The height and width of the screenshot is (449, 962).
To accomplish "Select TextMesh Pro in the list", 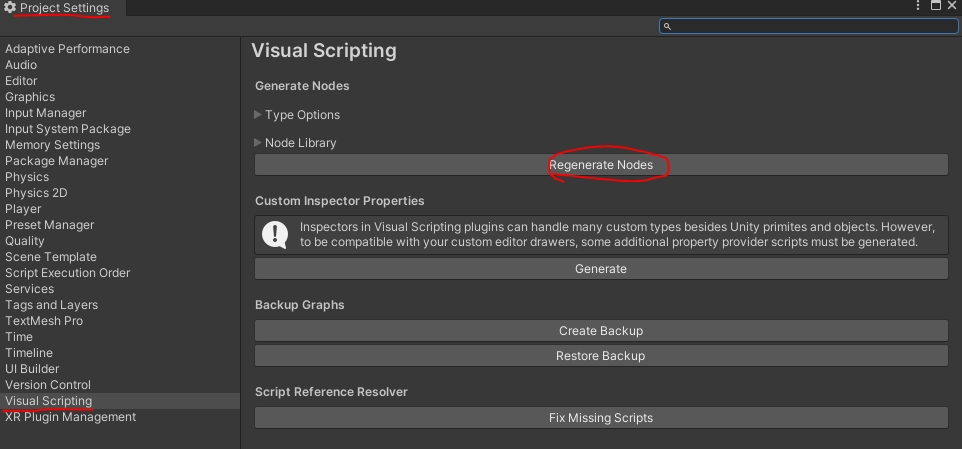I will pyautogui.click(x=44, y=321).
